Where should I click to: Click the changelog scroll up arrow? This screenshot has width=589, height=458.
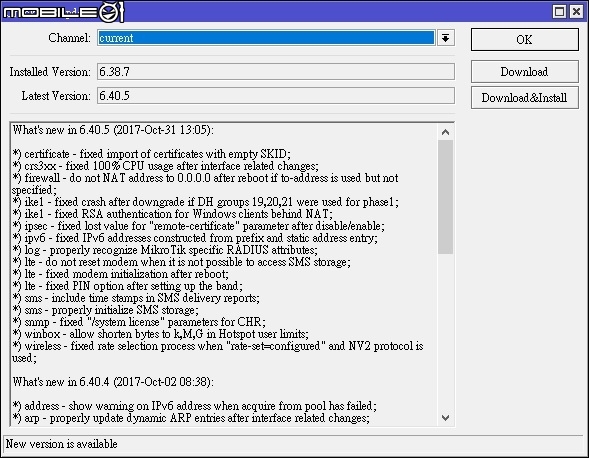coord(446,132)
